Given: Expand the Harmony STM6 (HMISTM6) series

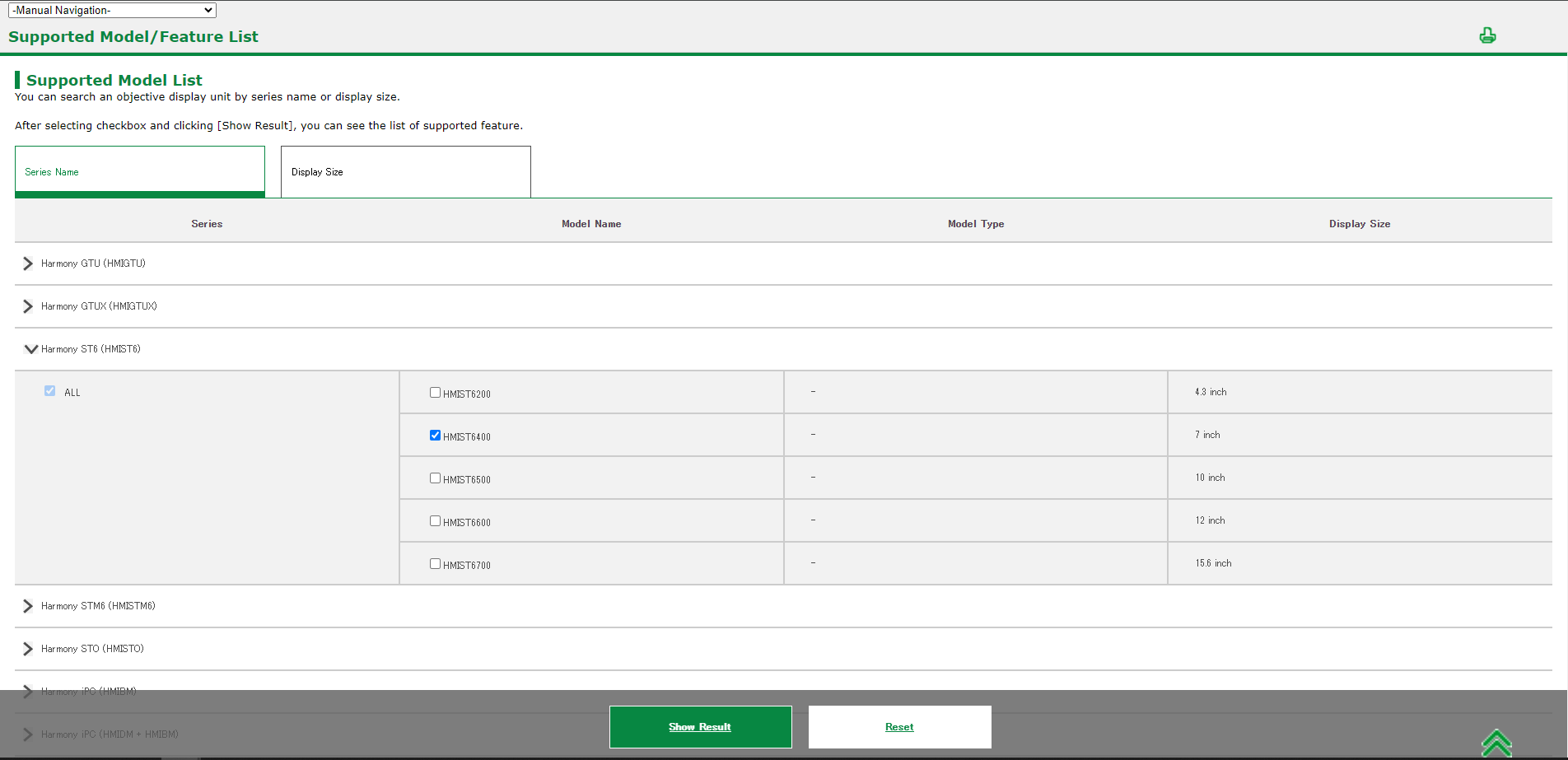Looking at the screenshot, I should coord(28,606).
